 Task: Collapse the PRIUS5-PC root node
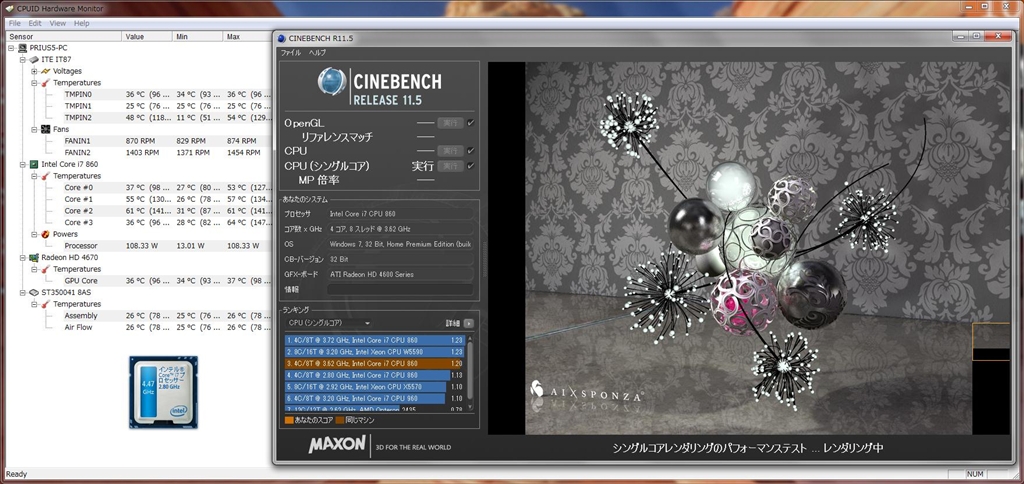click(10, 48)
